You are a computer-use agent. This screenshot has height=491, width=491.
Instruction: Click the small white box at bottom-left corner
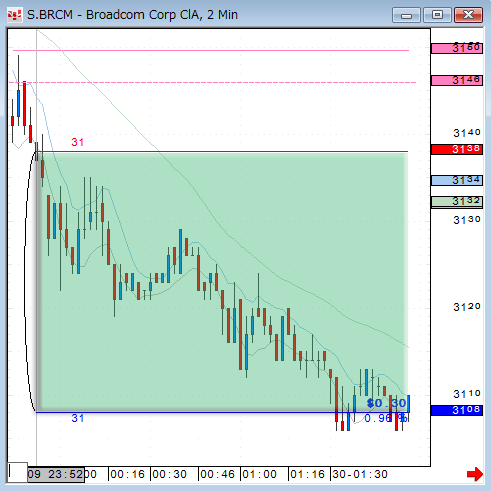click(x=18, y=472)
